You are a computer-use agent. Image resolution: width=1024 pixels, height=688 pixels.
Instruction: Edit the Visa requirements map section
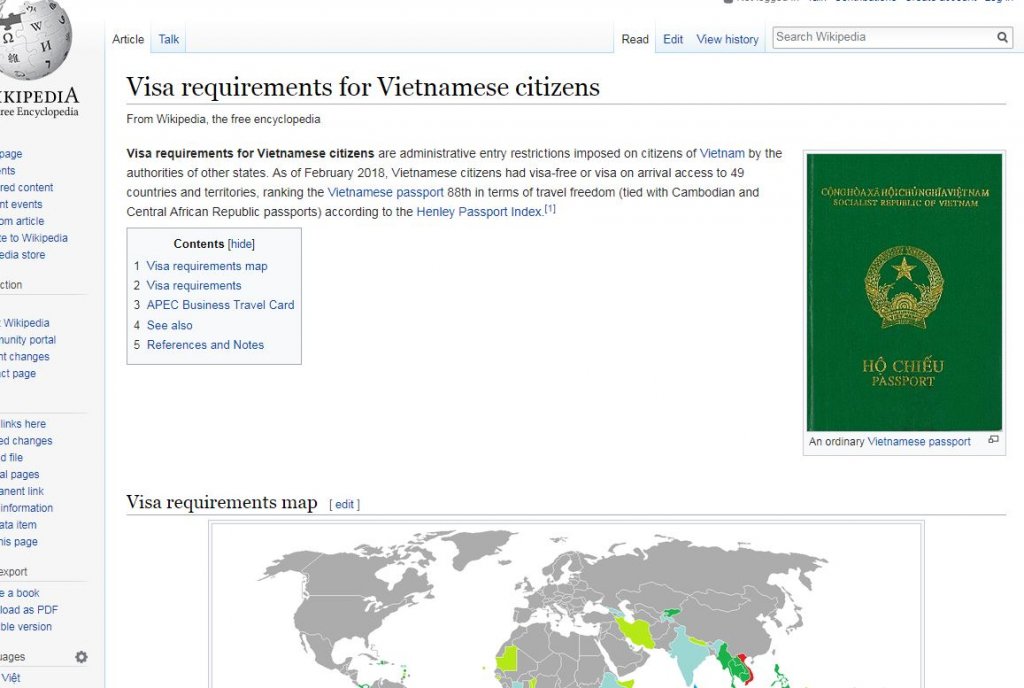[344, 505]
